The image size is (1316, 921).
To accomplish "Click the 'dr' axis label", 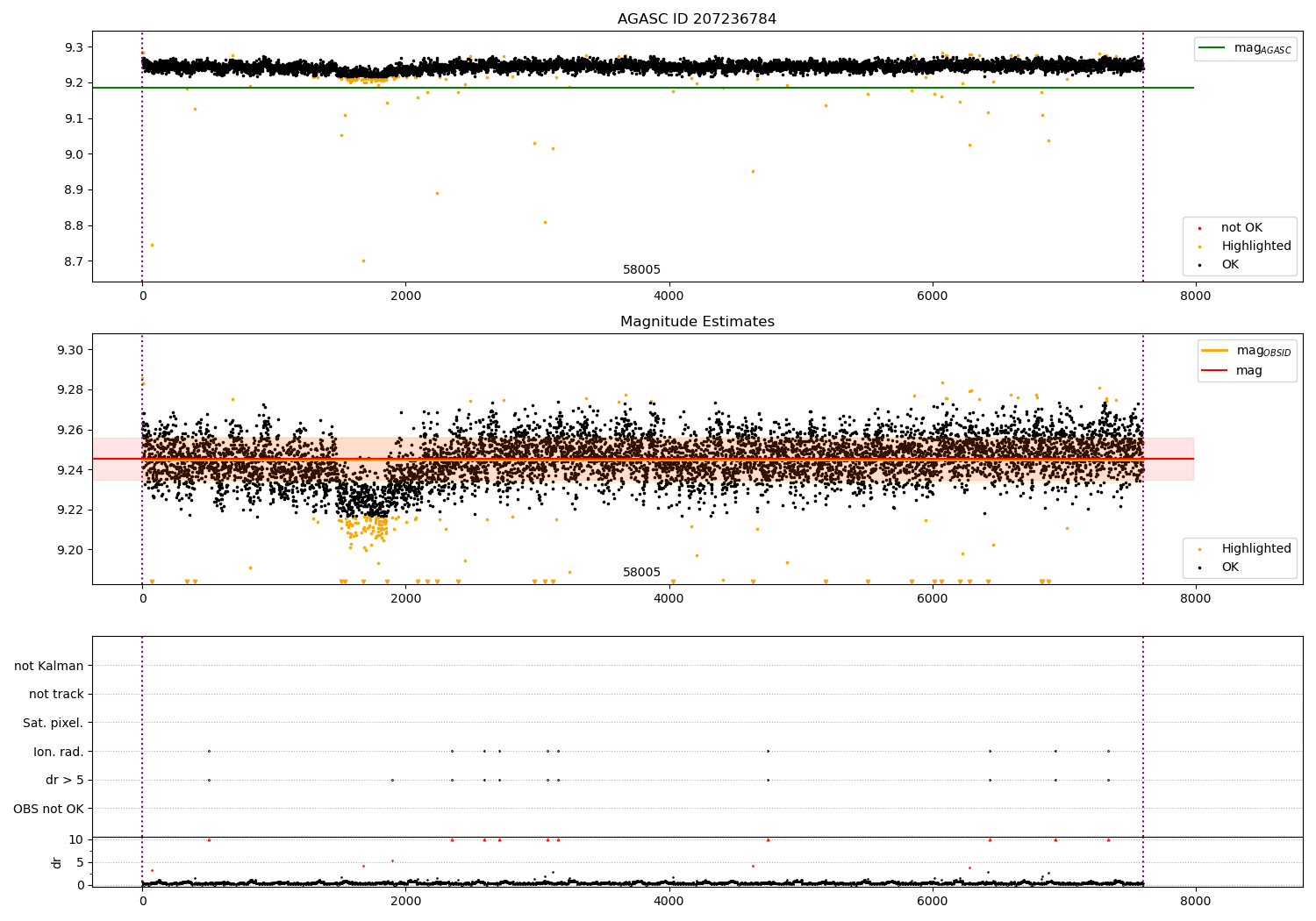I will (57, 862).
